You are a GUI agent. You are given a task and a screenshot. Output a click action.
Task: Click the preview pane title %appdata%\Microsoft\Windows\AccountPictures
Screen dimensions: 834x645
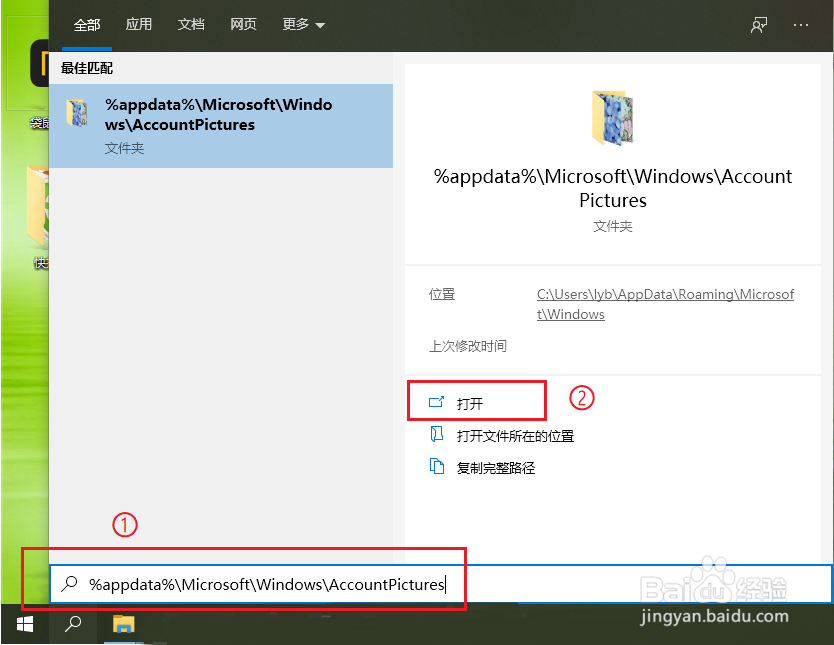[613, 188]
